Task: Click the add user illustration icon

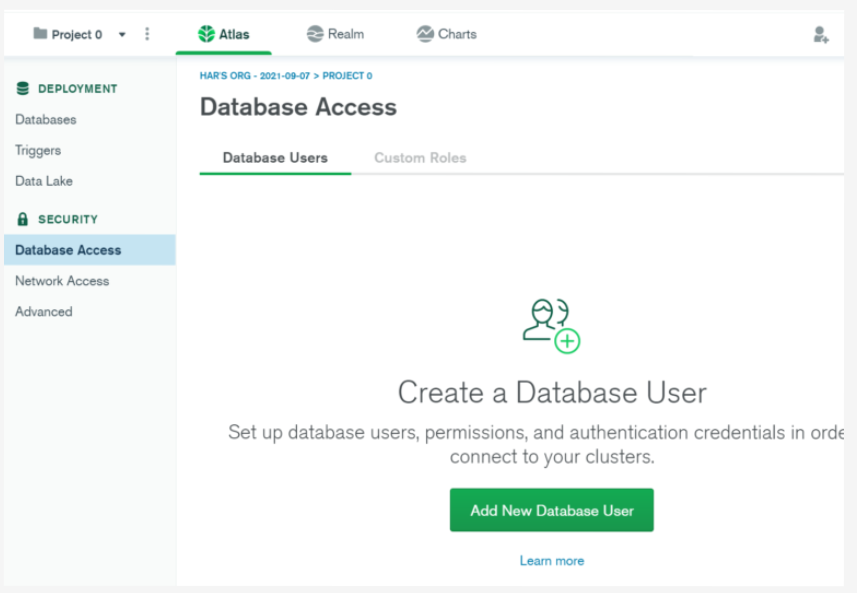Action: (x=551, y=326)
